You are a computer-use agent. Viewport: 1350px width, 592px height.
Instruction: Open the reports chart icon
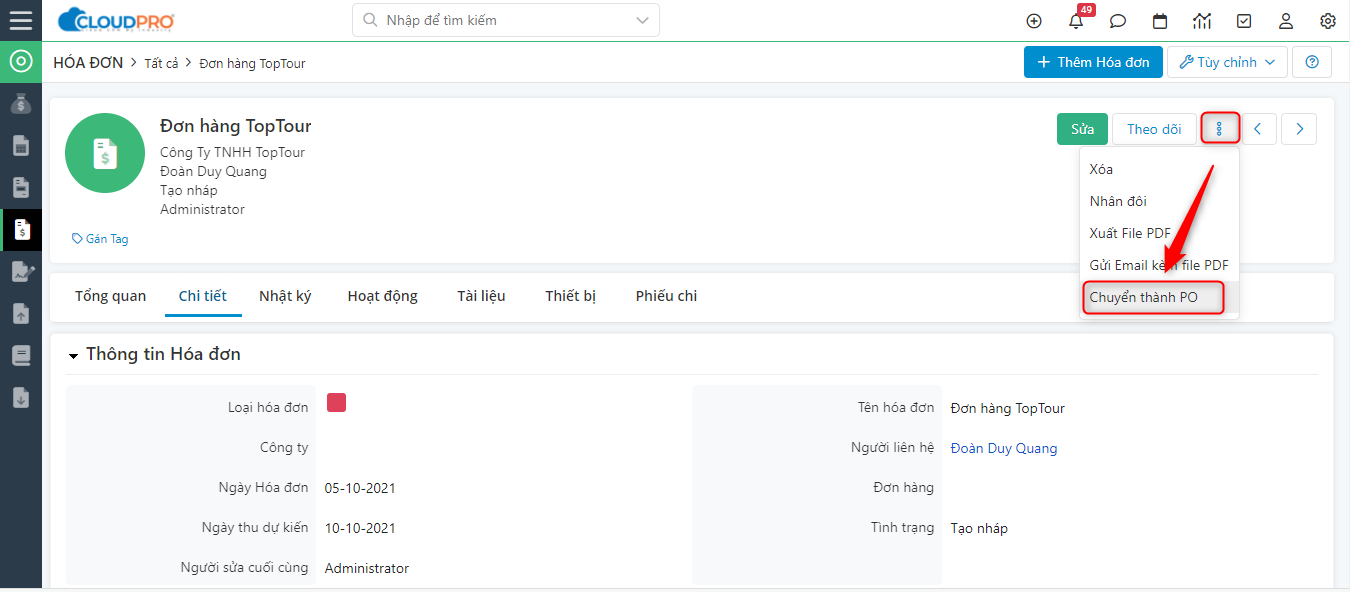pos(1202,21)
